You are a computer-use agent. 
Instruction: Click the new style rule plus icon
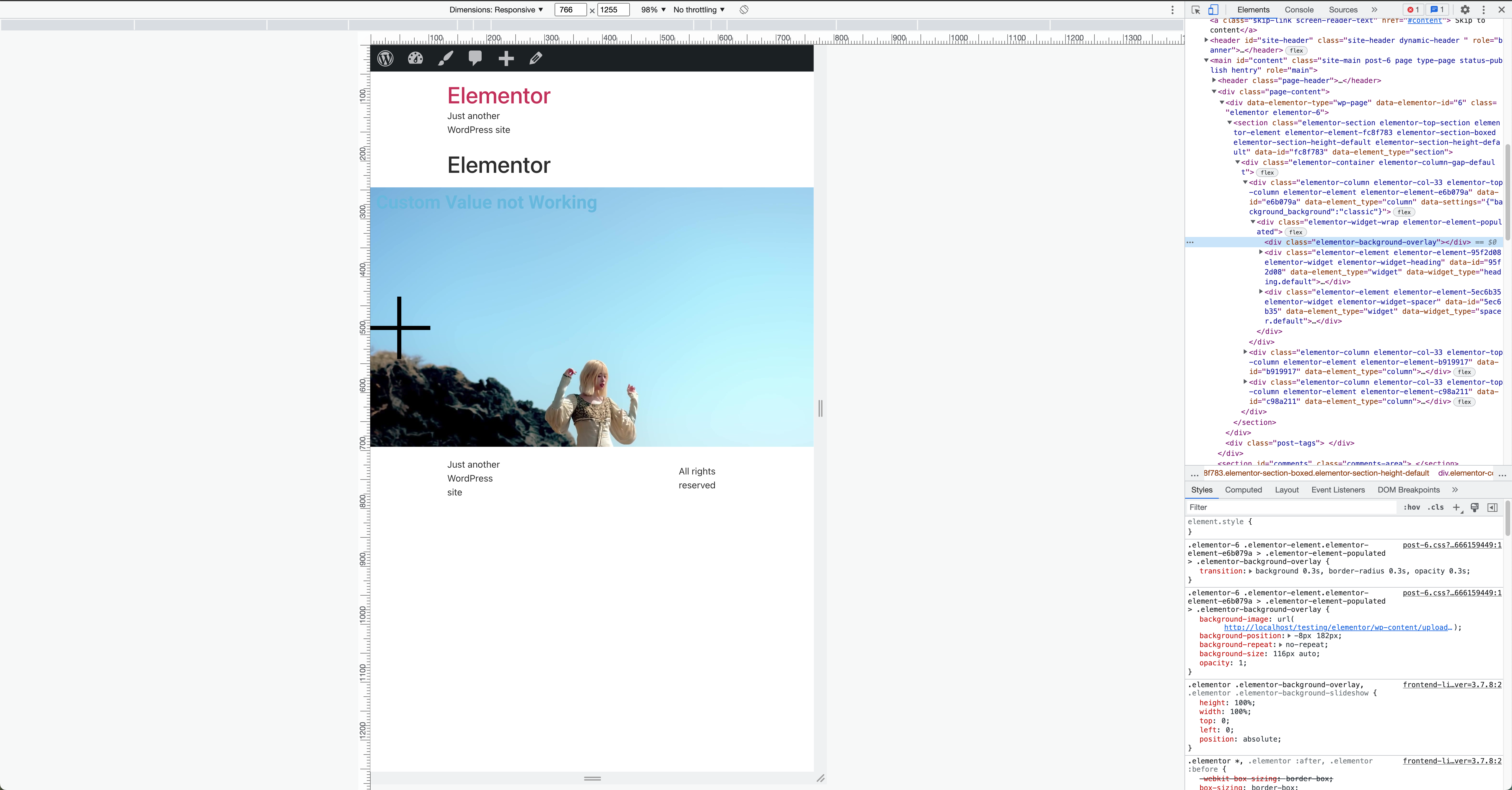tap(1456, 508)
